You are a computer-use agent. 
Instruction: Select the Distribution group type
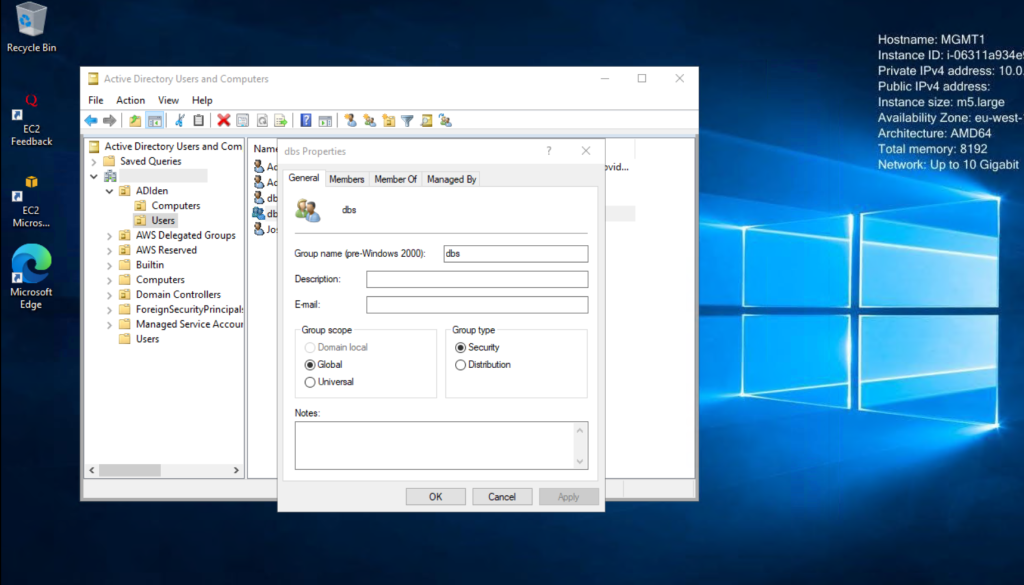459,364
